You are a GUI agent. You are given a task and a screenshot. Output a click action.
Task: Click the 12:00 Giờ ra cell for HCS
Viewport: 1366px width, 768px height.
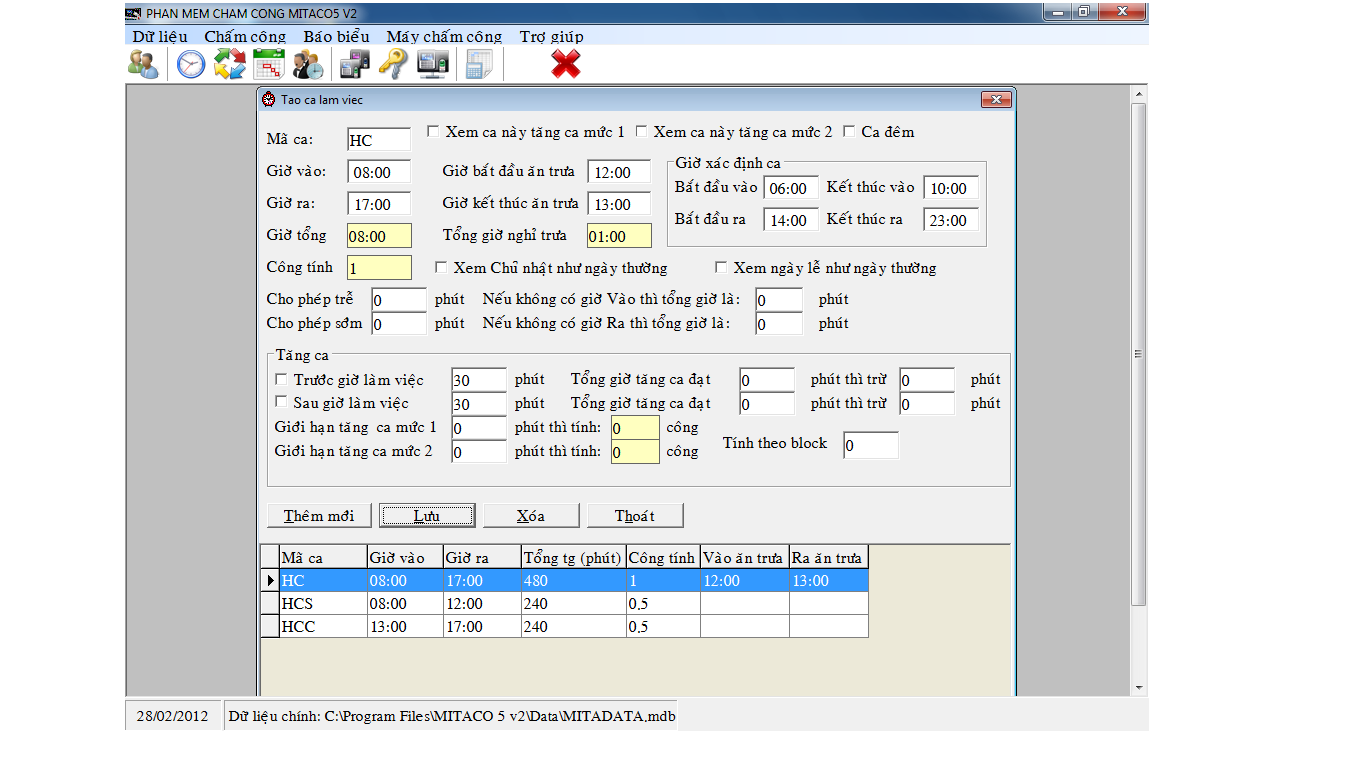(x=482, y=603)
